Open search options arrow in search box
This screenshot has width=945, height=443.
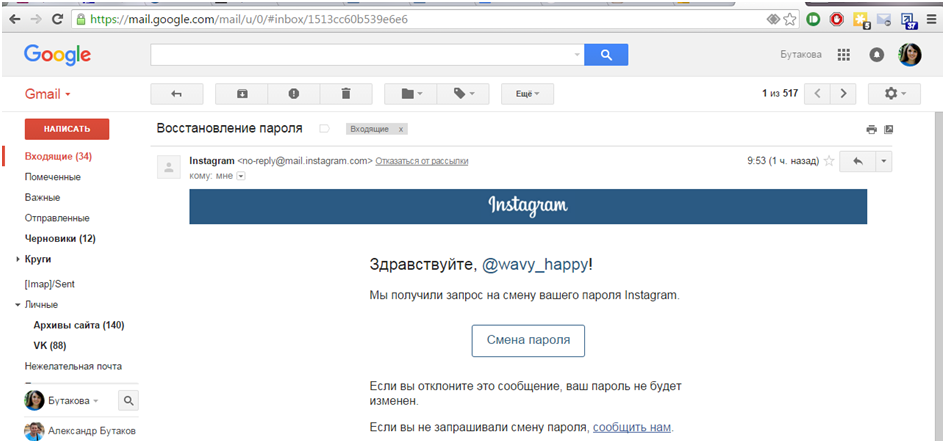577,55
